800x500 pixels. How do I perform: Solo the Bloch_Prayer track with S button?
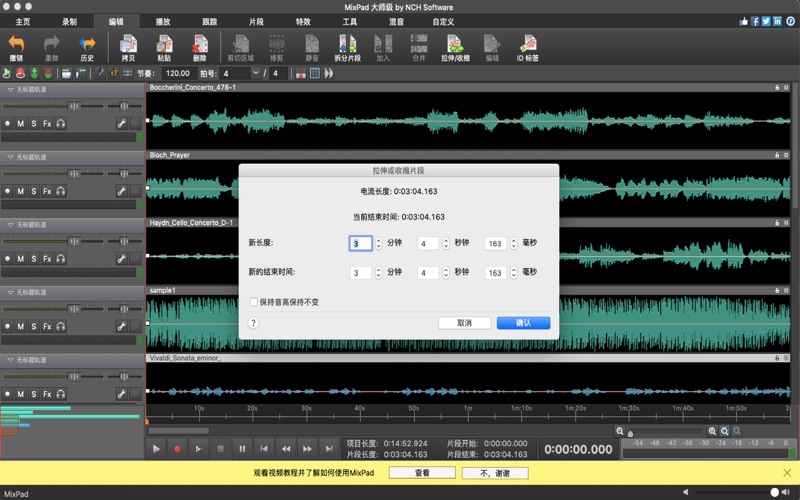[34, 191]
